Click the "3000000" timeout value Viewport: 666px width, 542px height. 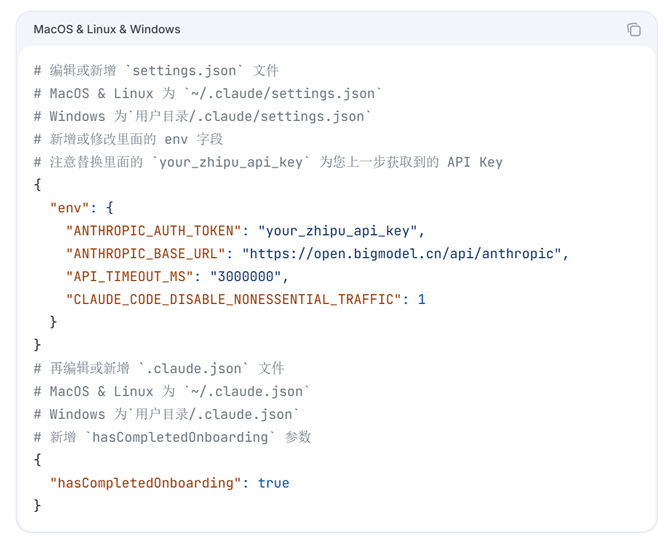tap(246, 277)
